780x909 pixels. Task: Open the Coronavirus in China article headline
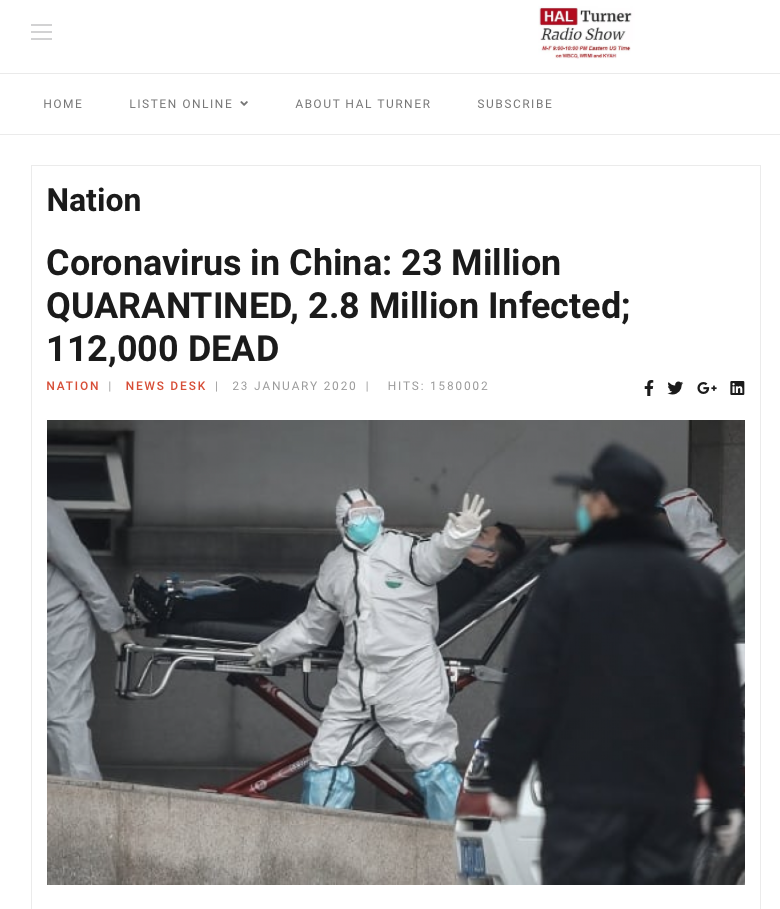[x=338, y=306]
